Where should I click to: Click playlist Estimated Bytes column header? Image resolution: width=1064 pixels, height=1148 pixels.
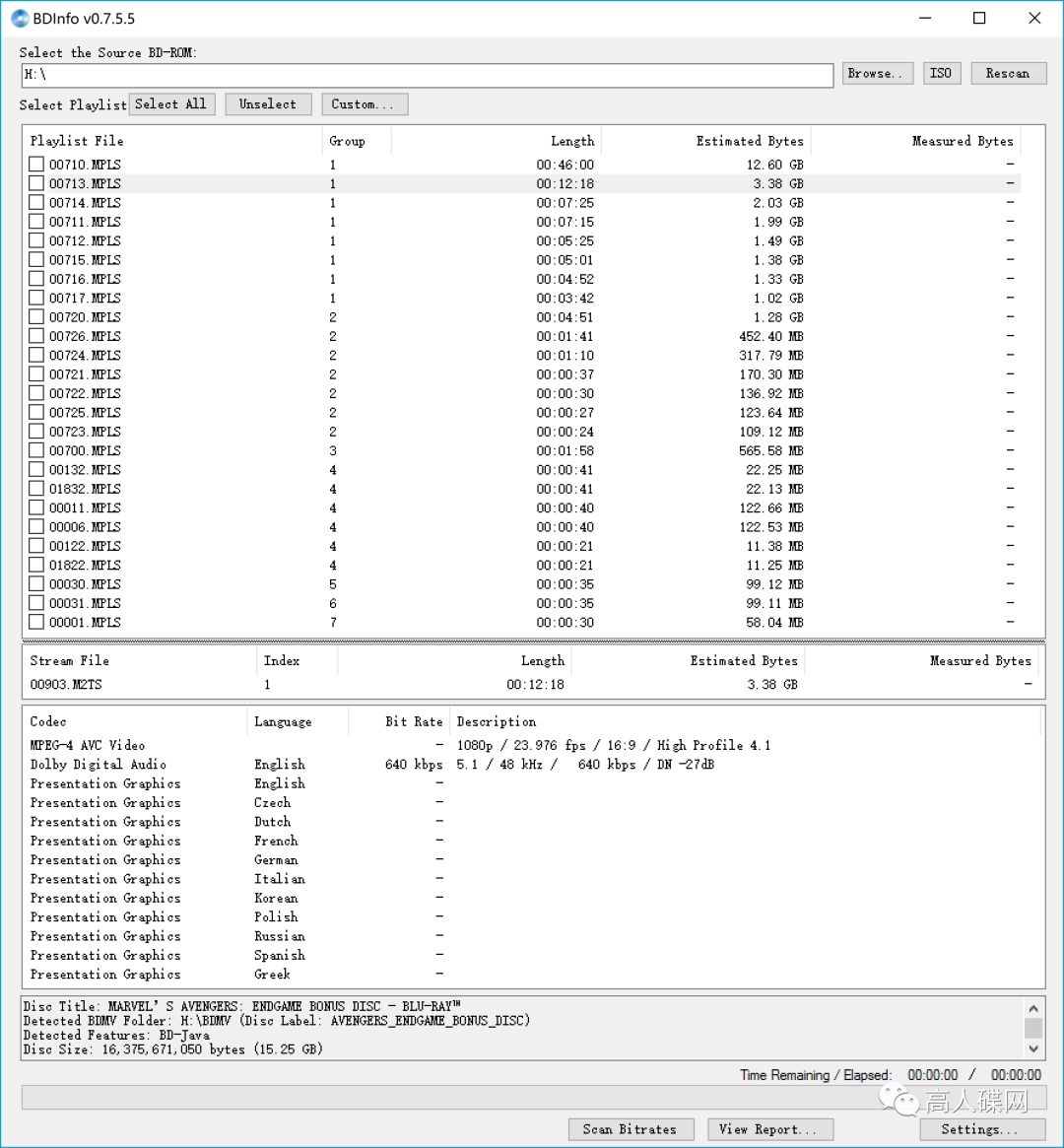click(705, 141)
